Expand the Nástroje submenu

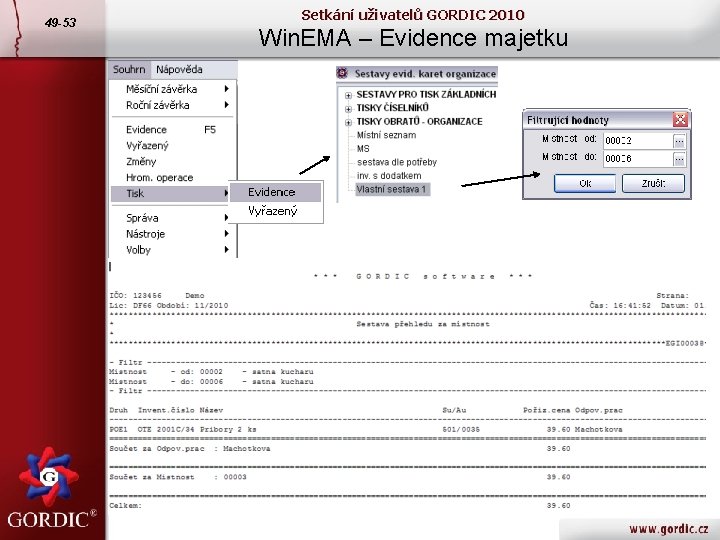click(174, 234)
